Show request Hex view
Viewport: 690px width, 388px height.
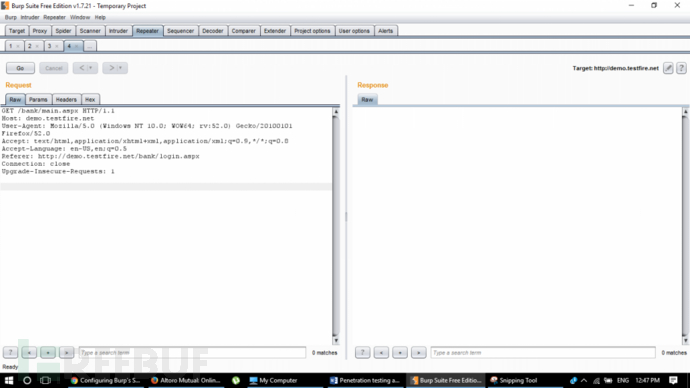click(90, 99)
